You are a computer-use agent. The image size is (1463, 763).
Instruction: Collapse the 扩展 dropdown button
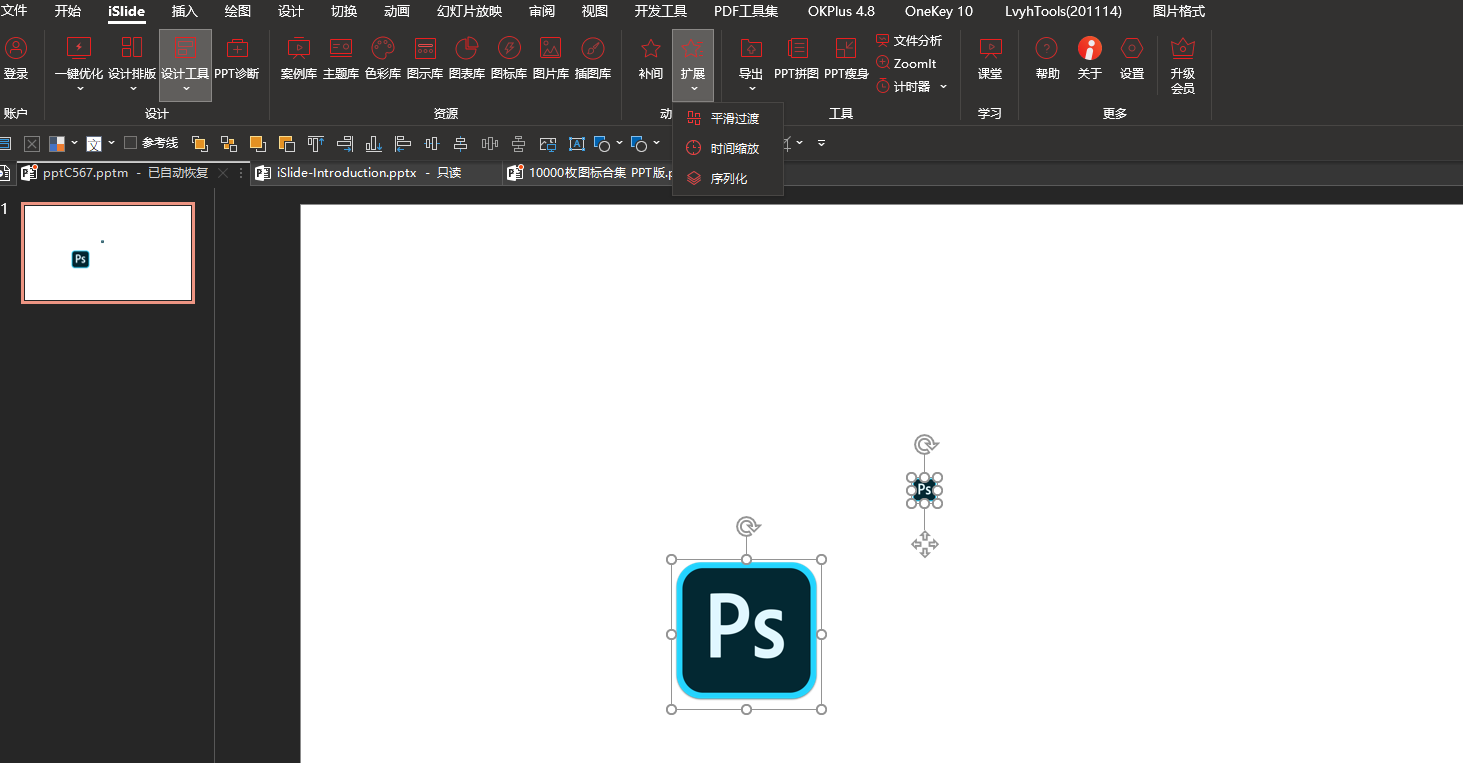point(693,65)
